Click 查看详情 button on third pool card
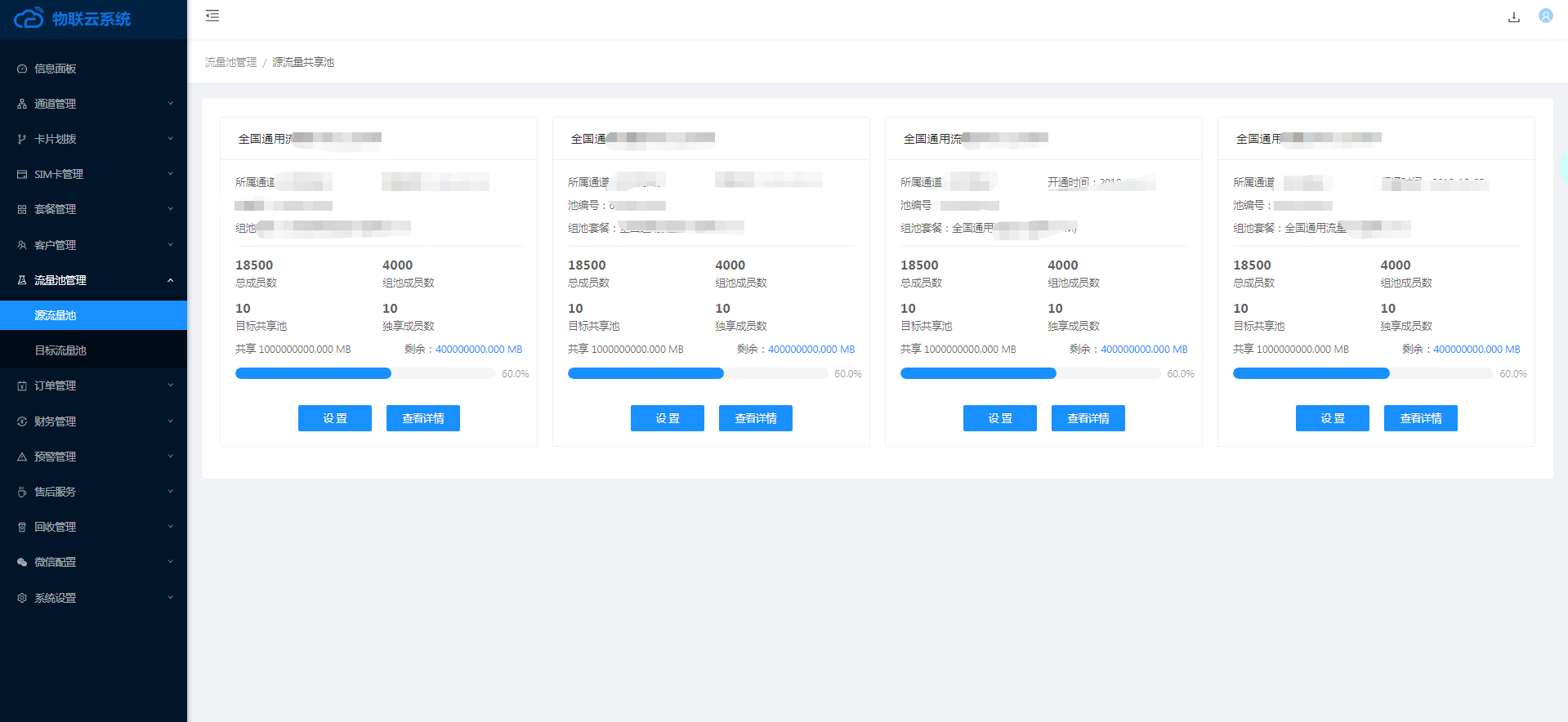 pos(1088,418)
